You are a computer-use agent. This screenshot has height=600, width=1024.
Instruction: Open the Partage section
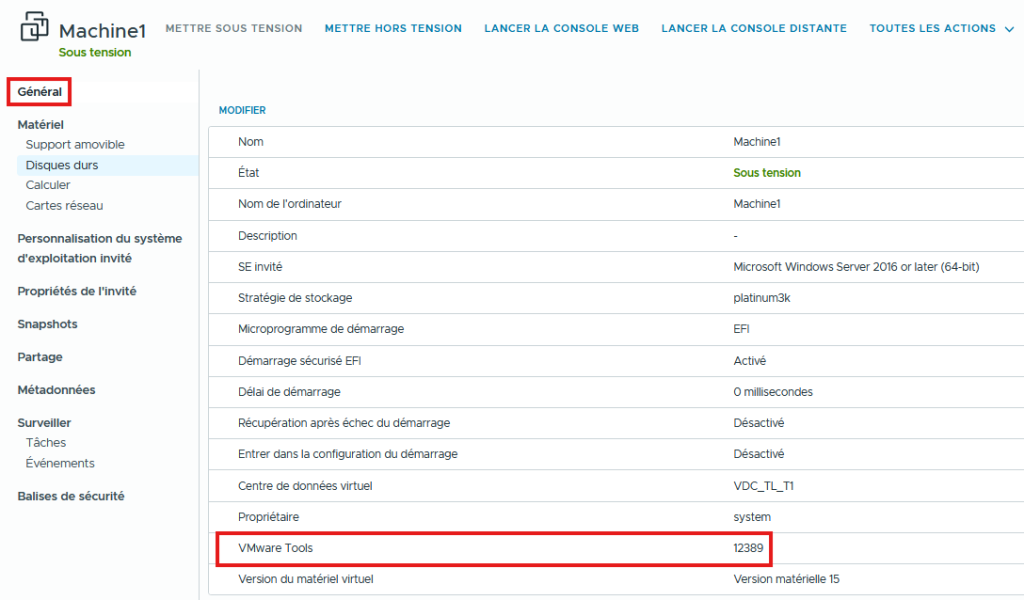40,357
